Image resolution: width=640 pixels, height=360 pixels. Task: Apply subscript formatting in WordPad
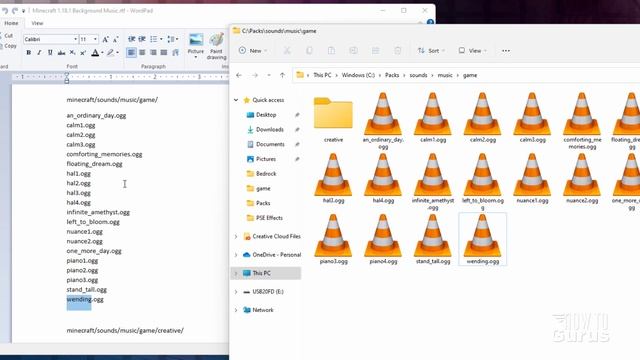(72, 53)
